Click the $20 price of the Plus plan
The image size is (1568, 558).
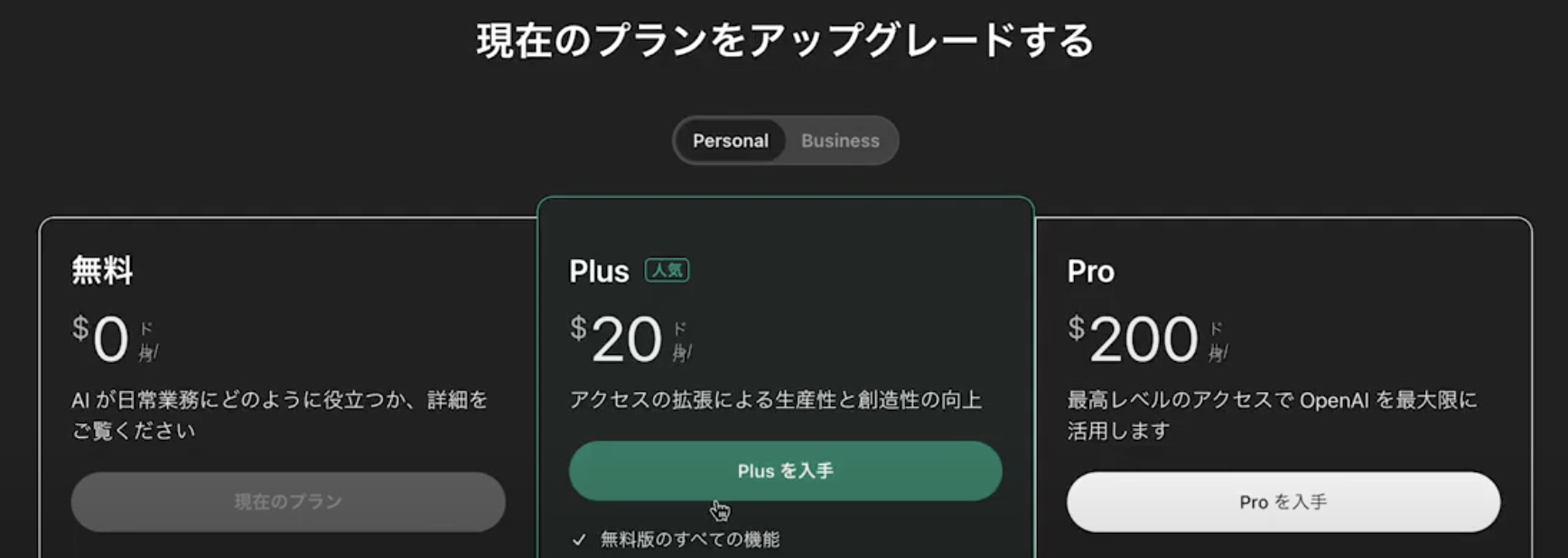tap(616, 339)
